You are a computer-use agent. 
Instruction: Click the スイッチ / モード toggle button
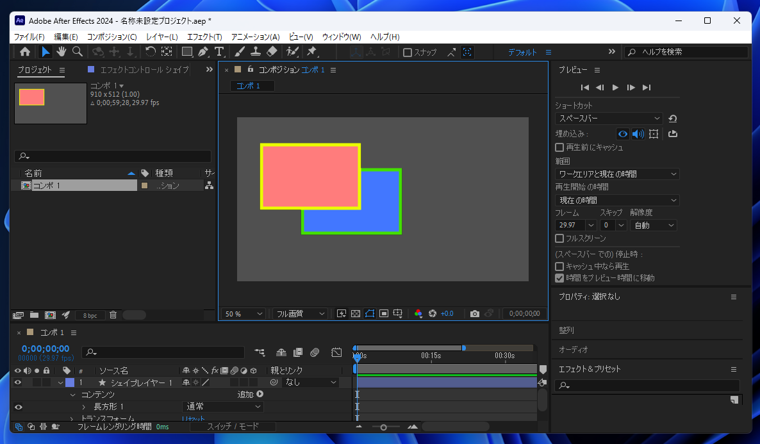coord(232,427)
